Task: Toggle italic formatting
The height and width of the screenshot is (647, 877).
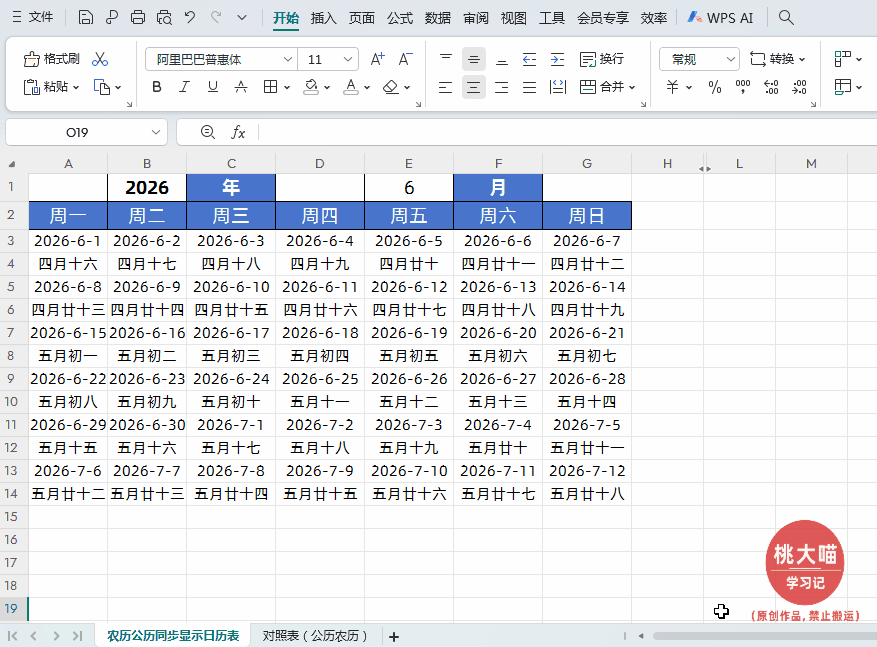Action: (x=183, y=87)
